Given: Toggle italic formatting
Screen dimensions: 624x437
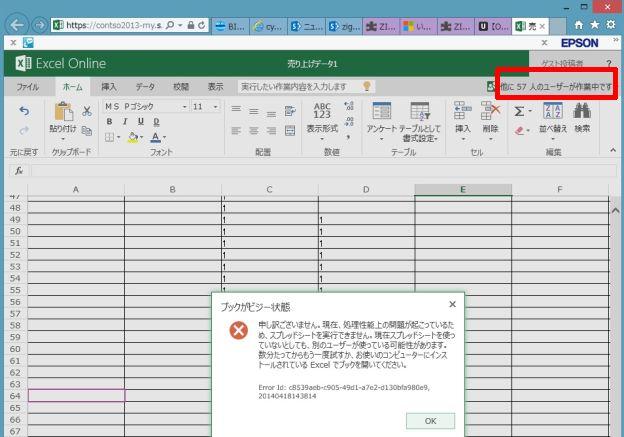Looking at the screenshot, I should click(125, 122).
